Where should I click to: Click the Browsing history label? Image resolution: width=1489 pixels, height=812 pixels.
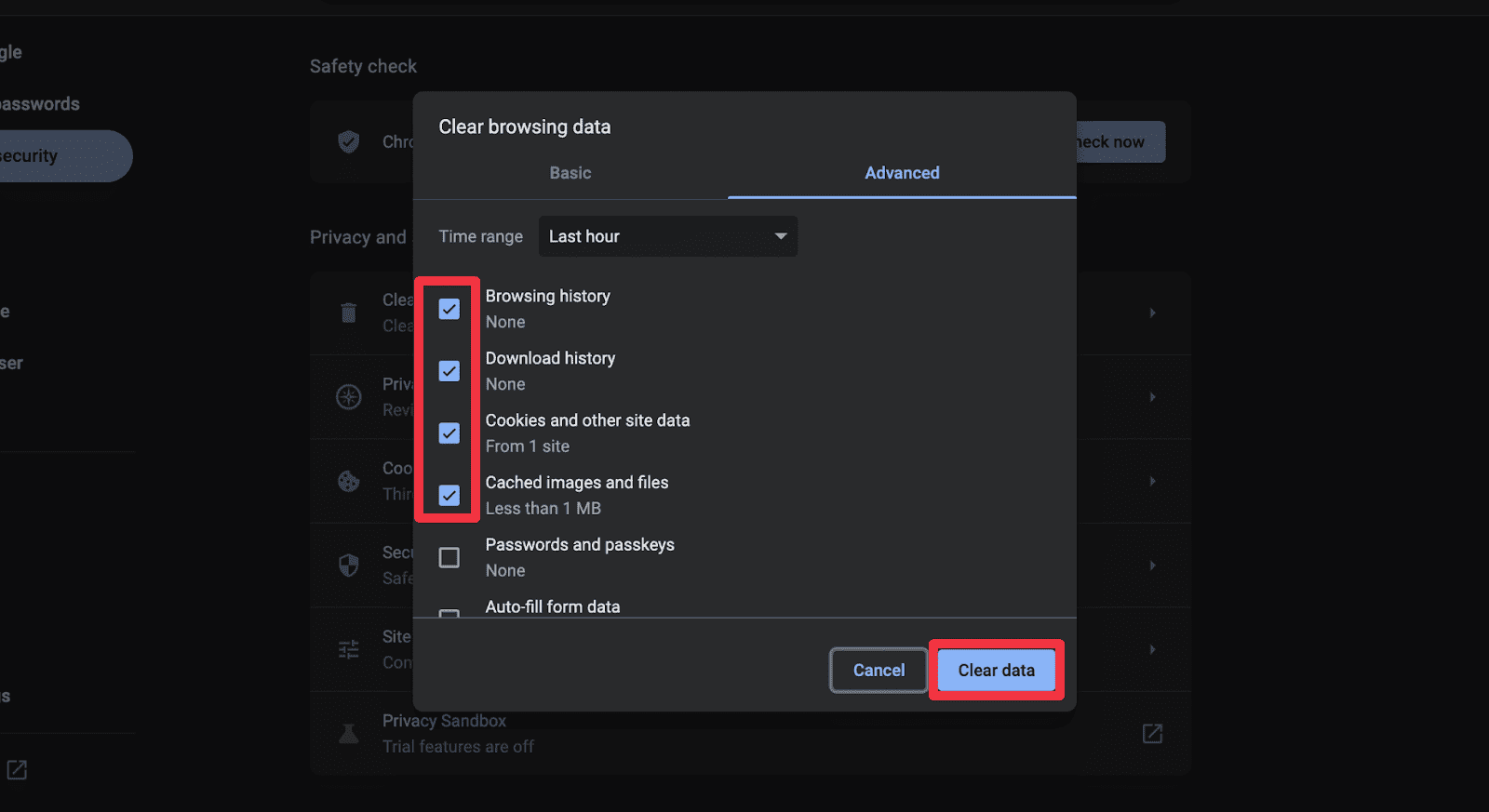(547, 296)
